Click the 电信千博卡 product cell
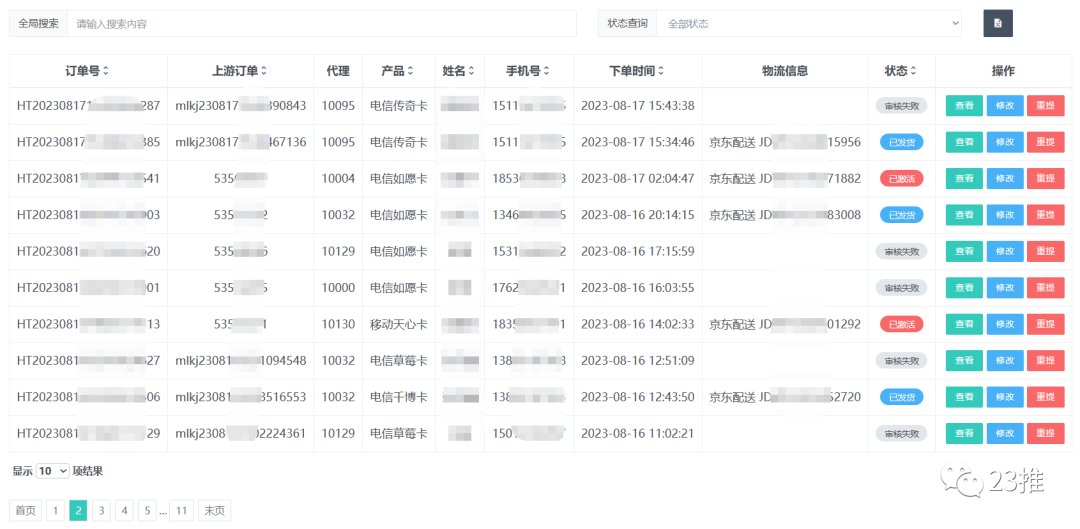This screenshot has width=1080, height=529. (x=399, y=397)
